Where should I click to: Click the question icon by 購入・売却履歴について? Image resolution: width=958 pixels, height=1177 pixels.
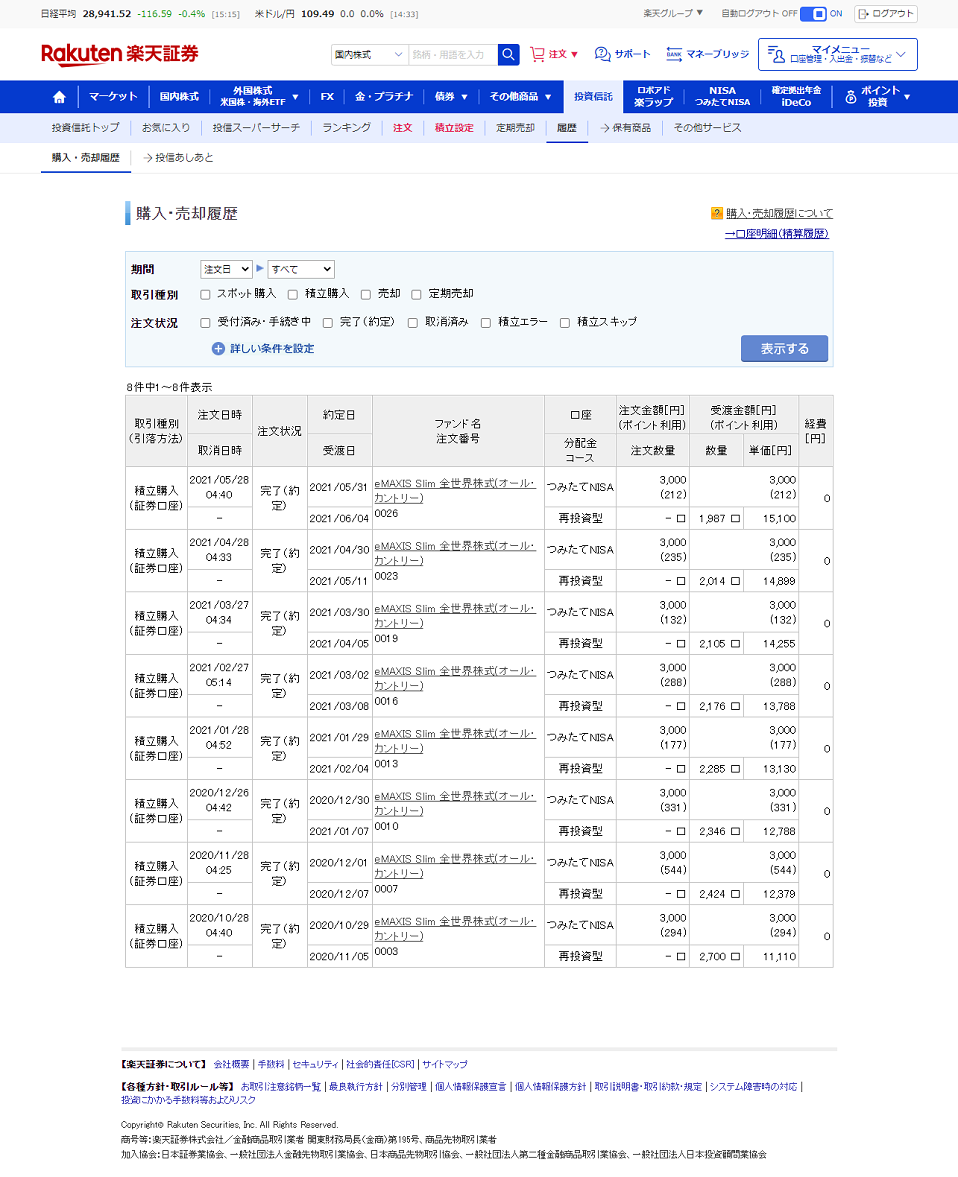(x=717, y=213)
